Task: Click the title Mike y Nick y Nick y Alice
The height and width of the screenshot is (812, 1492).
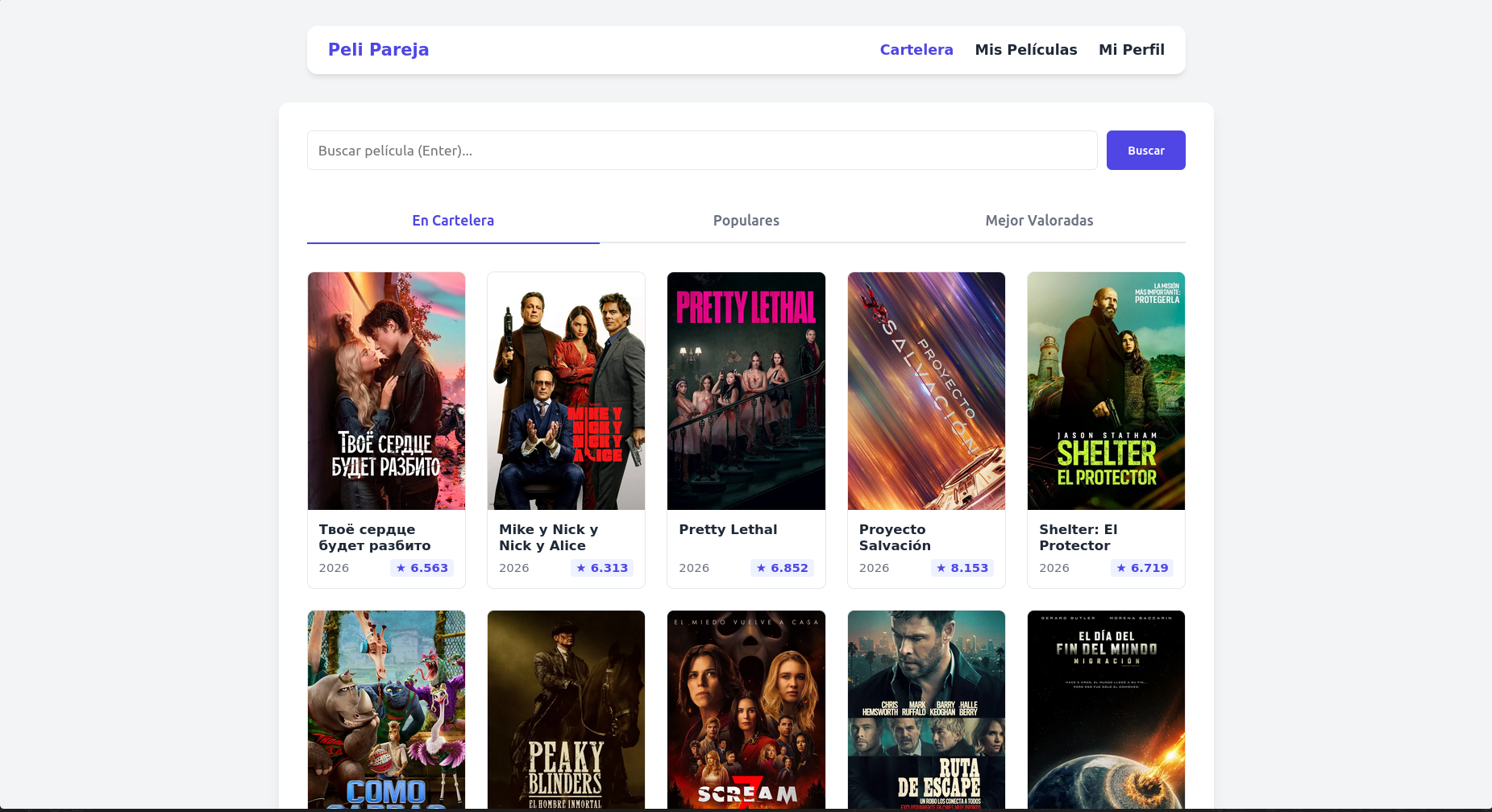Action: click(x=548, y=537)
